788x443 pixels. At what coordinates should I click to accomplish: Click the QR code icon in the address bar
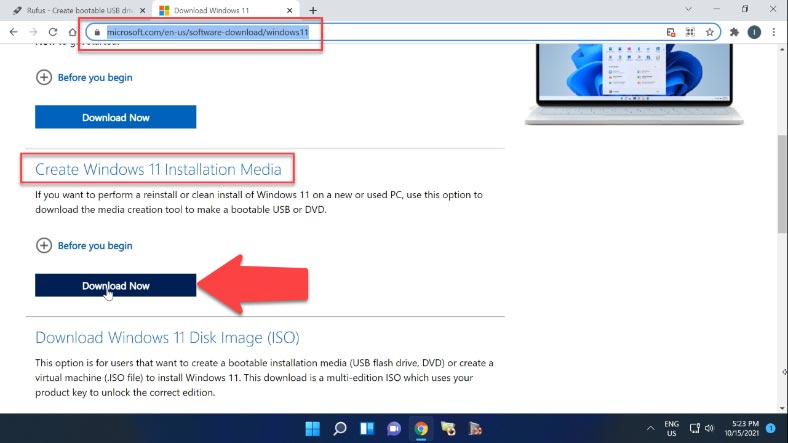tap(690, 32)
